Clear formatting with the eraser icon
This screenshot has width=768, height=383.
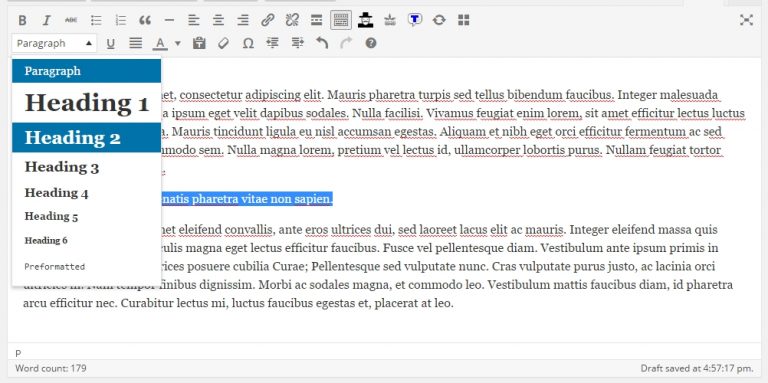pyautogui.click(x=223, y=44)
